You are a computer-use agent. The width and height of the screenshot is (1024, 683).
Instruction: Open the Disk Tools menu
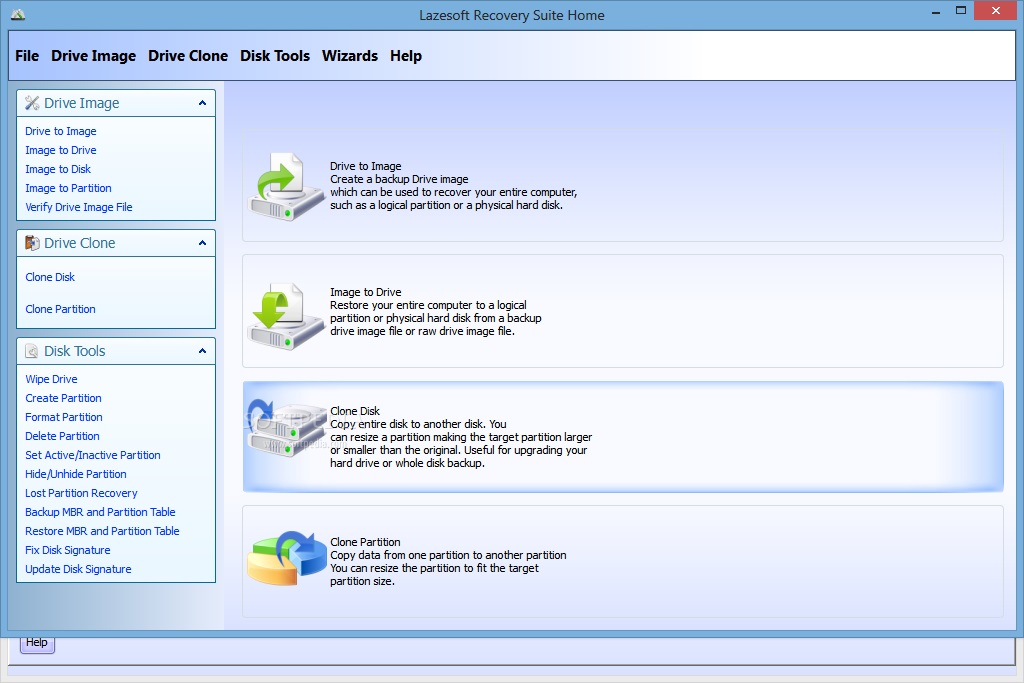pyautogui.click(x=275, y=56)
